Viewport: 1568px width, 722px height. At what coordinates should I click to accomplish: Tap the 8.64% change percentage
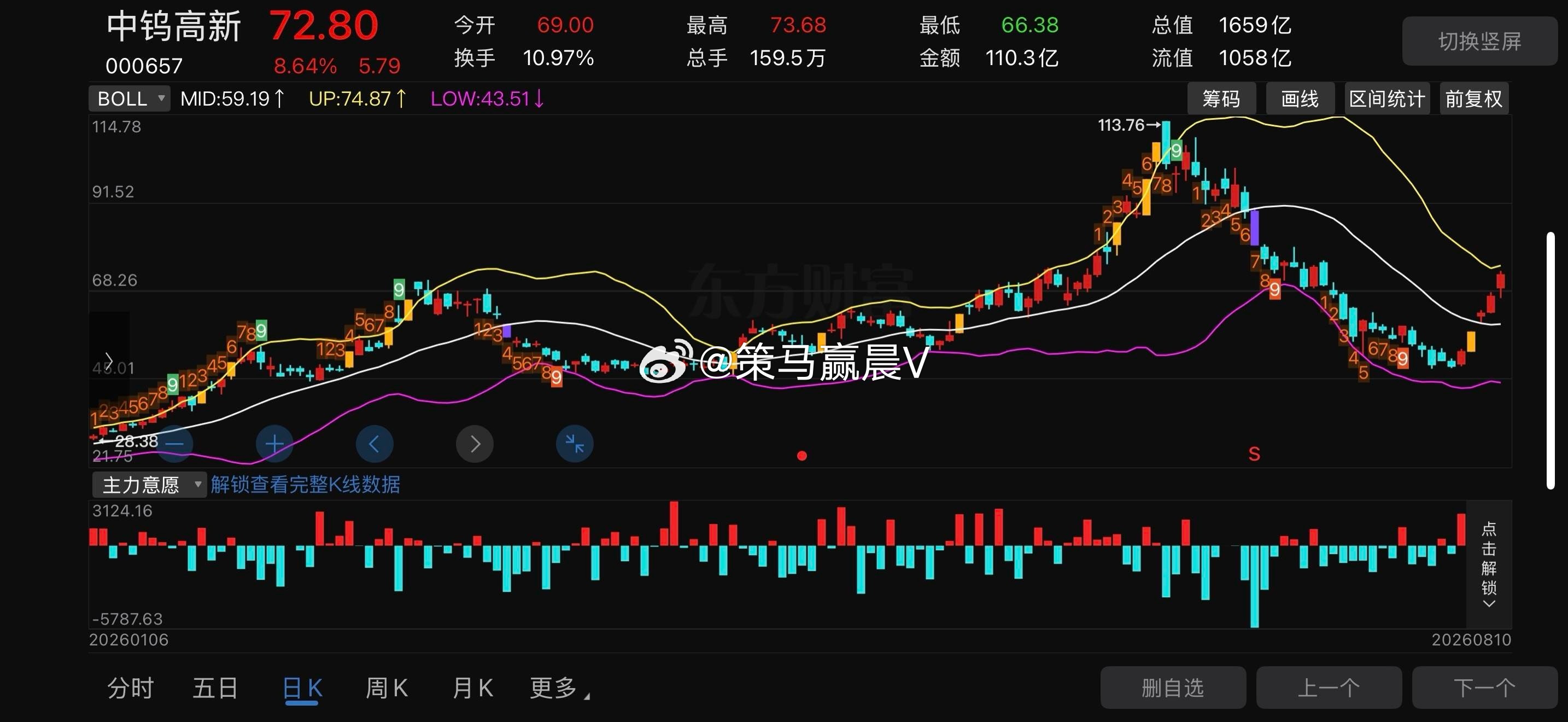(305, 66)
